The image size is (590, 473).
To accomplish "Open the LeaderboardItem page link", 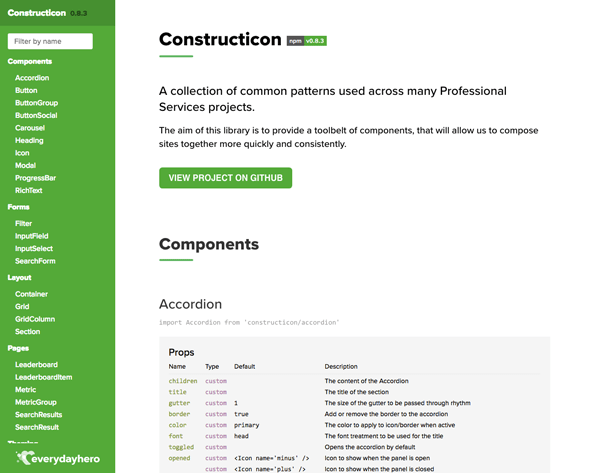I will click(44, 377).
